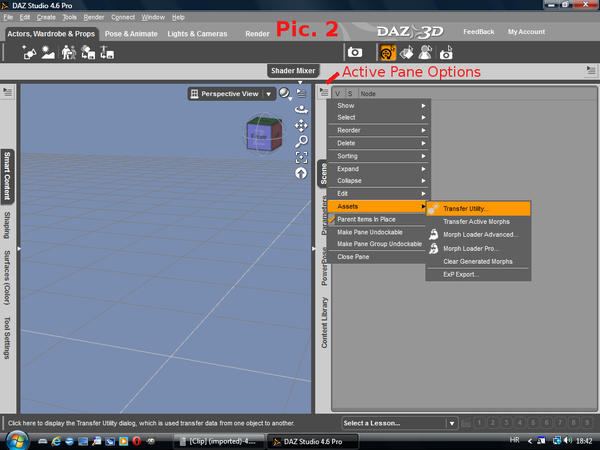The width and height of the screenshot is (600, 450).
Task: Select the highlighted orange spiral tool icon
Action: 387,52
